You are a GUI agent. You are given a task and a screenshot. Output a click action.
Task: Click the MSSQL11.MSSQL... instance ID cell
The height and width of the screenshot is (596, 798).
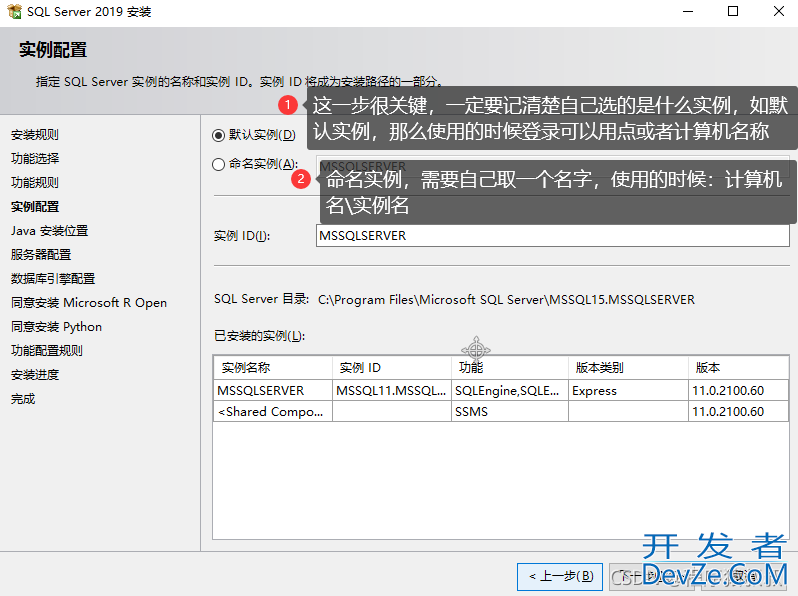[391, 390]
